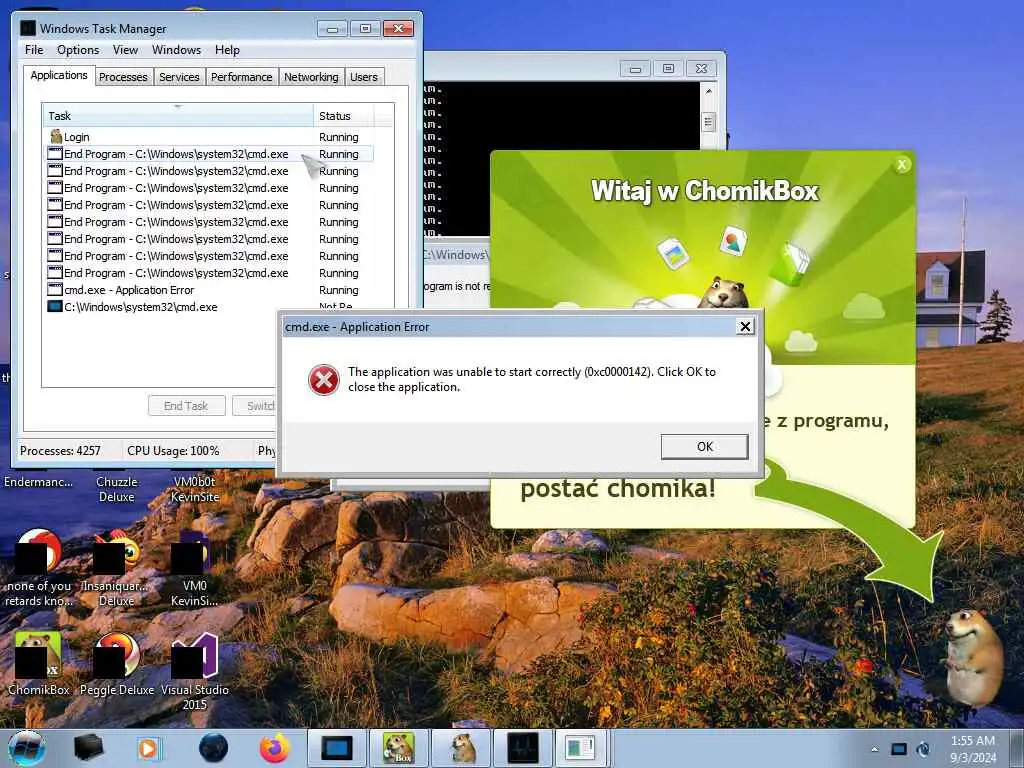The image size is (1024, 768).
Task: Click the partially hidden Switch To button
Action: pyautogui.click(x=255, y=406)
